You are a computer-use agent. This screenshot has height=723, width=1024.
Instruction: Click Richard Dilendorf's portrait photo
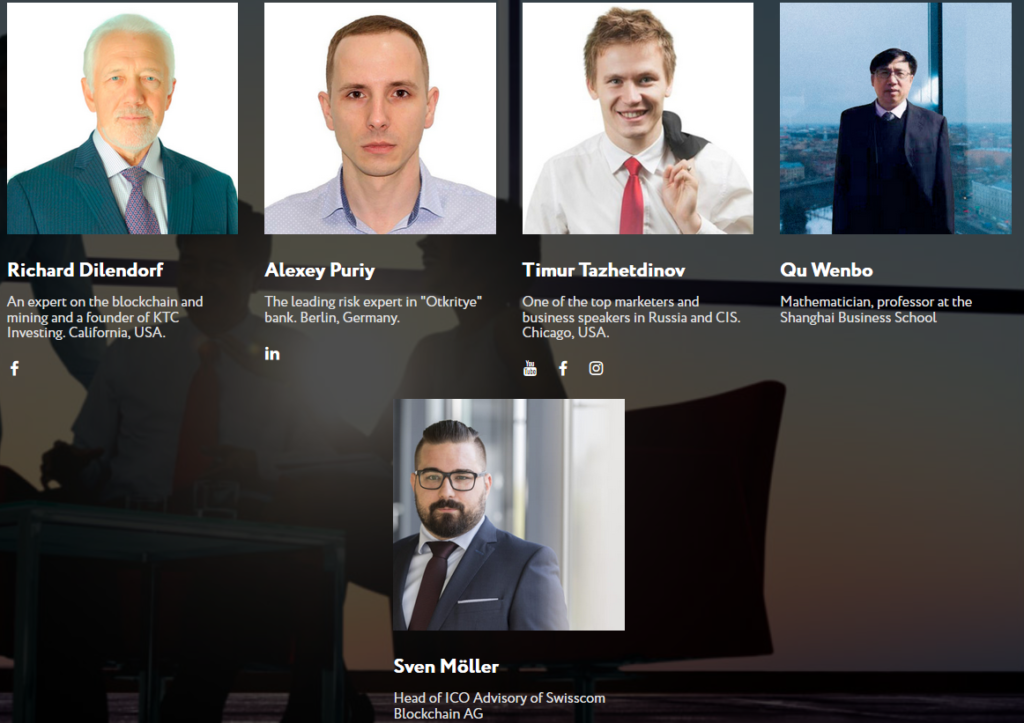click(122, 118)
